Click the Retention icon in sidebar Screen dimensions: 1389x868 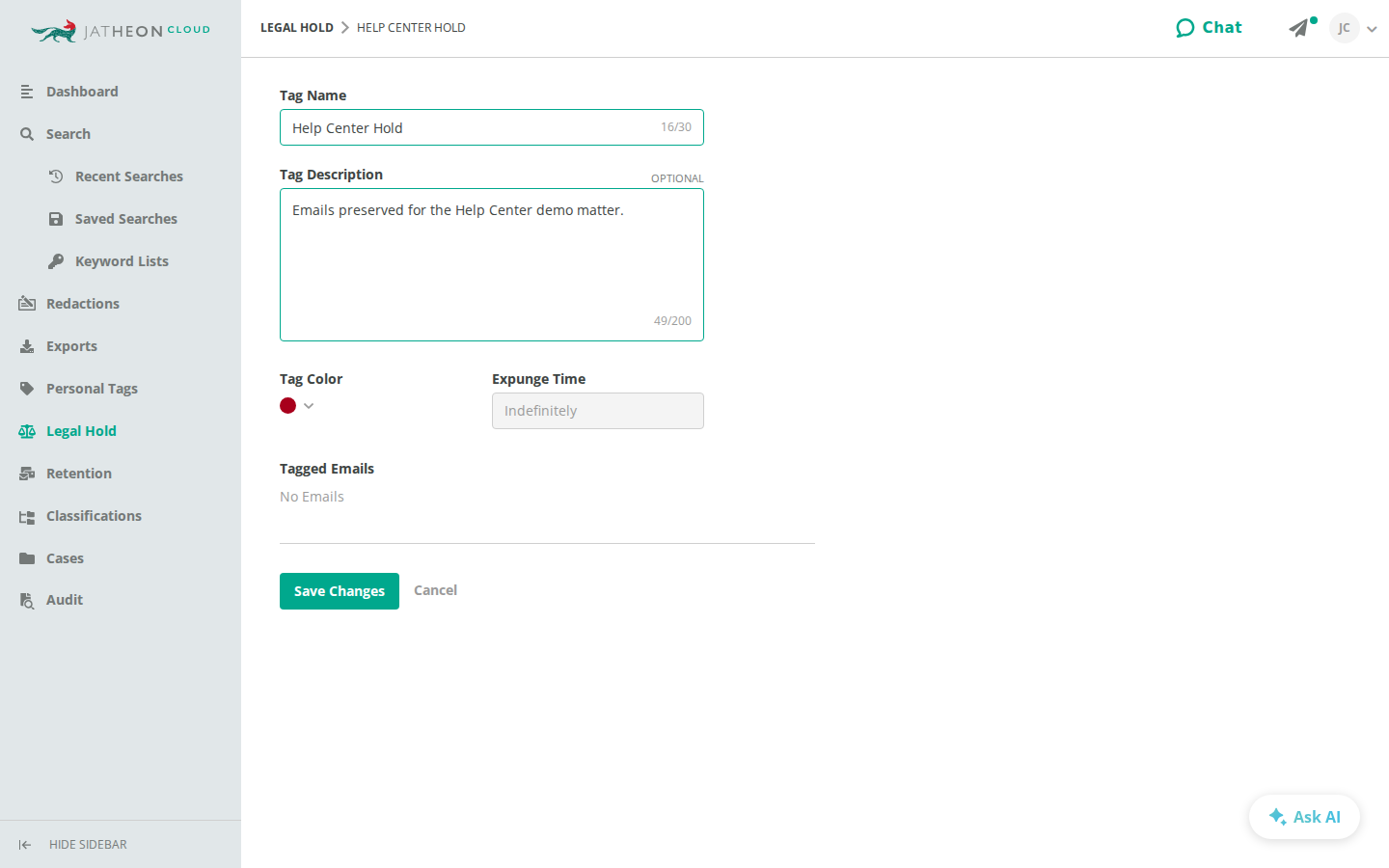27,474
